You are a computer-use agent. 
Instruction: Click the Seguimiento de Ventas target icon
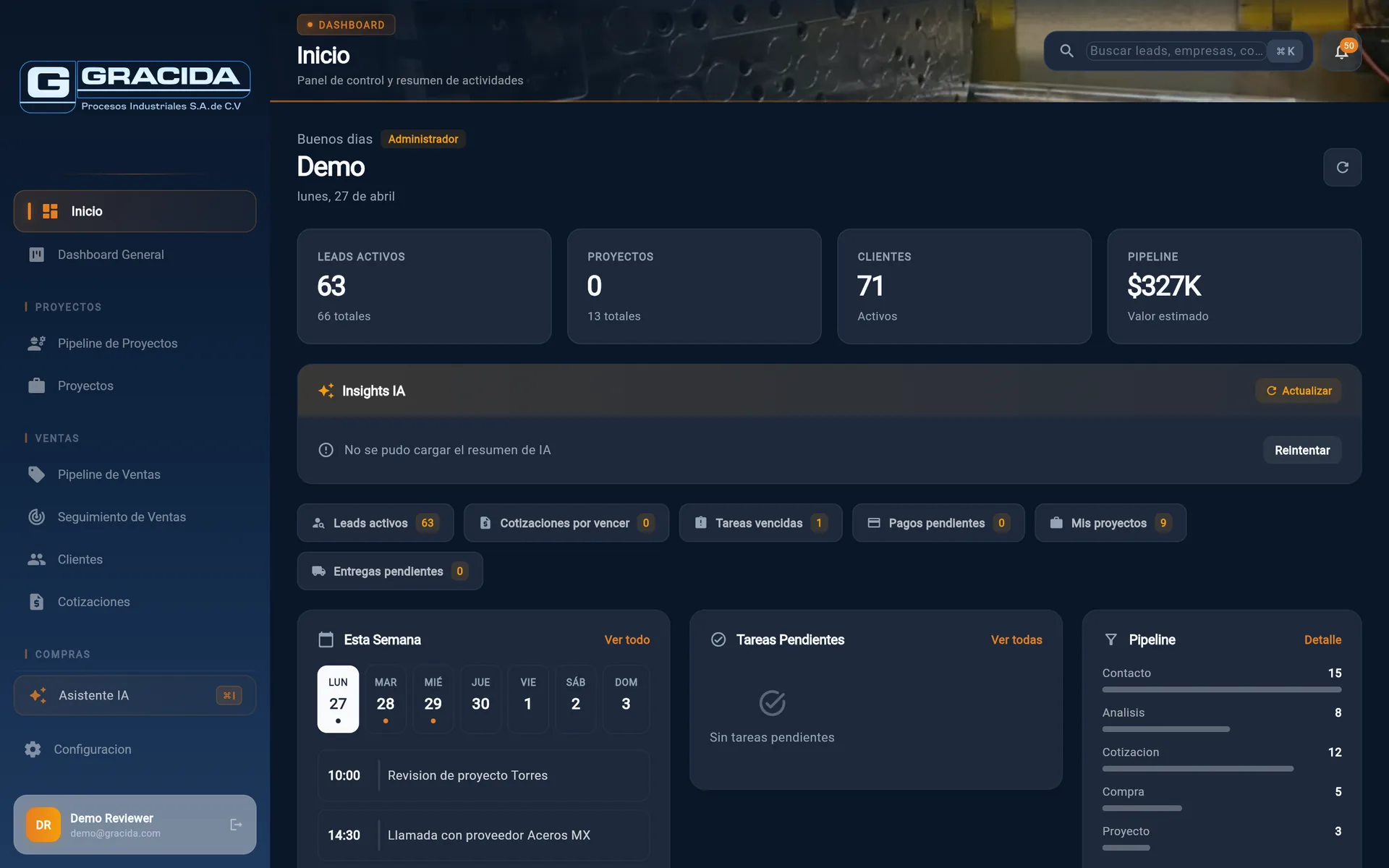[36, 516]
